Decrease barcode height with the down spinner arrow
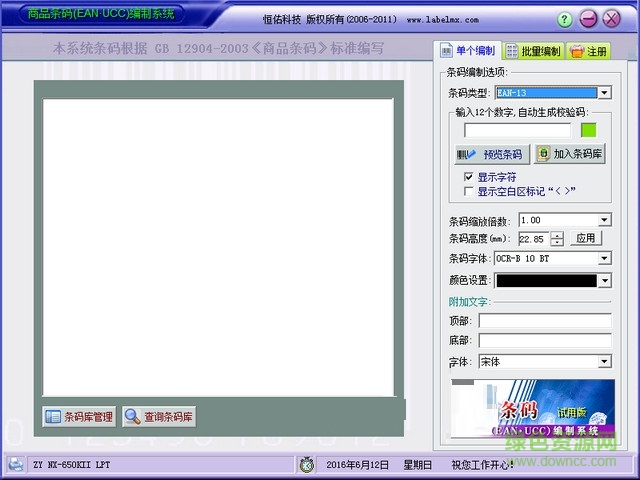This screenshot has width=640, height=480. tap(557, 242)
